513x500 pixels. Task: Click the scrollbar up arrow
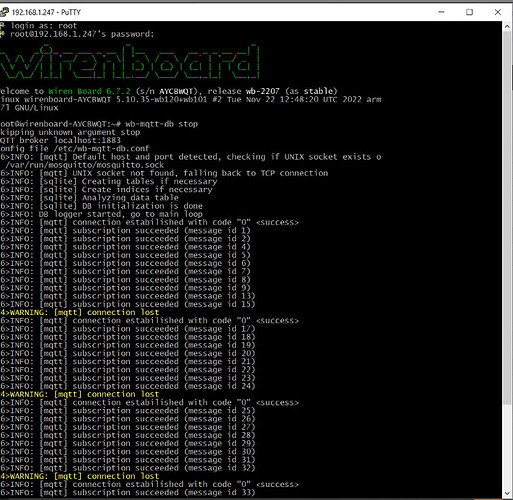[x=507, y=26]
